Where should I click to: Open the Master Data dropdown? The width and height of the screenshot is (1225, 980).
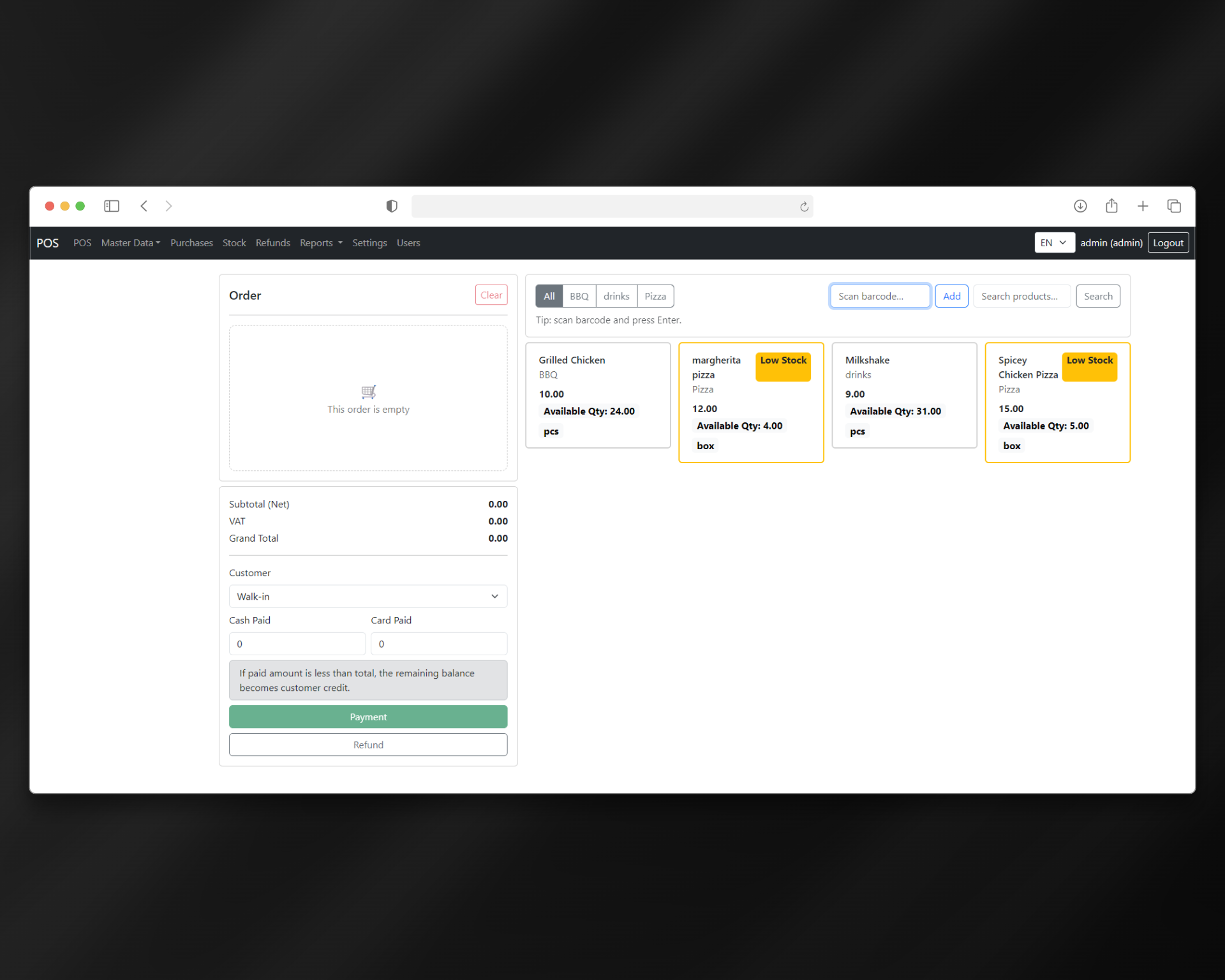coord(130,242)
